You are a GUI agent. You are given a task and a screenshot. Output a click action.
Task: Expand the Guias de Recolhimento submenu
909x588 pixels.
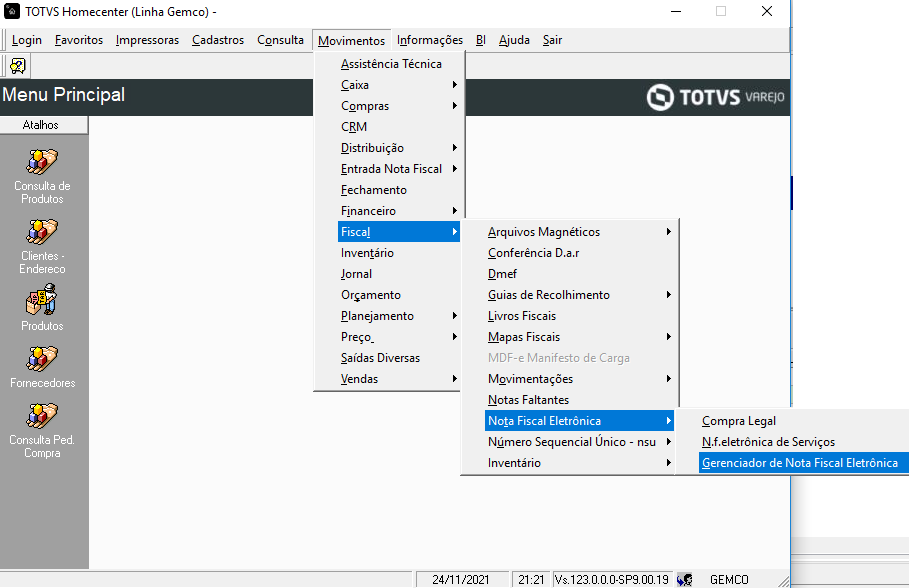(x=579, y=295)
